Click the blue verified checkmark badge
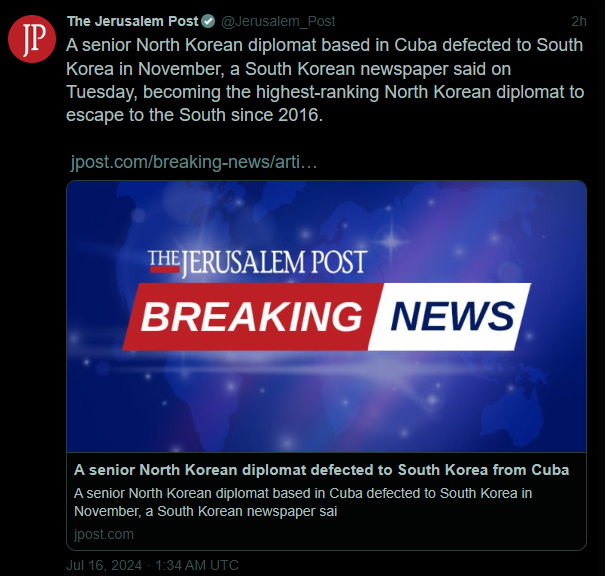605x576 pixels. click(209, 21)
